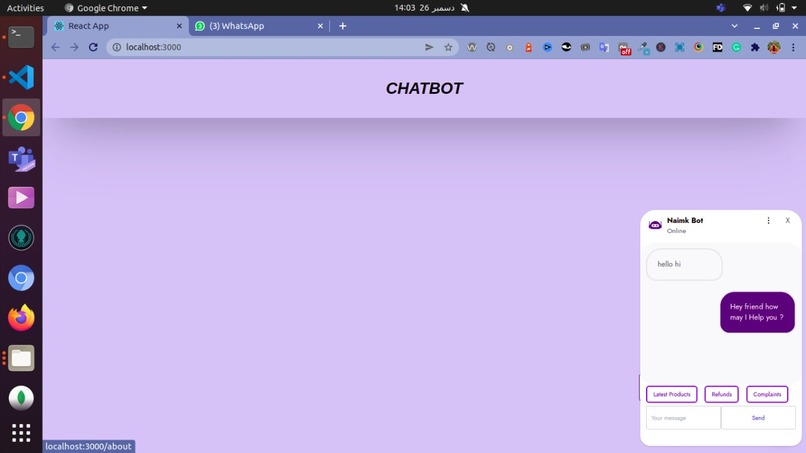Open a new Chrome tab
This screenshot has width=806, height=453.
point(342,26)
